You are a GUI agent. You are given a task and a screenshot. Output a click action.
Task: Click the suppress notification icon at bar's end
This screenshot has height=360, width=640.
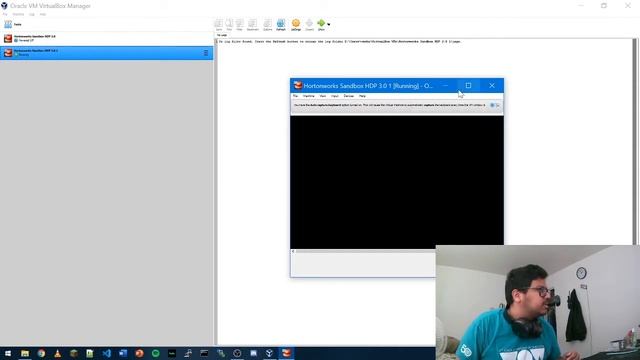tap(498, 105)
